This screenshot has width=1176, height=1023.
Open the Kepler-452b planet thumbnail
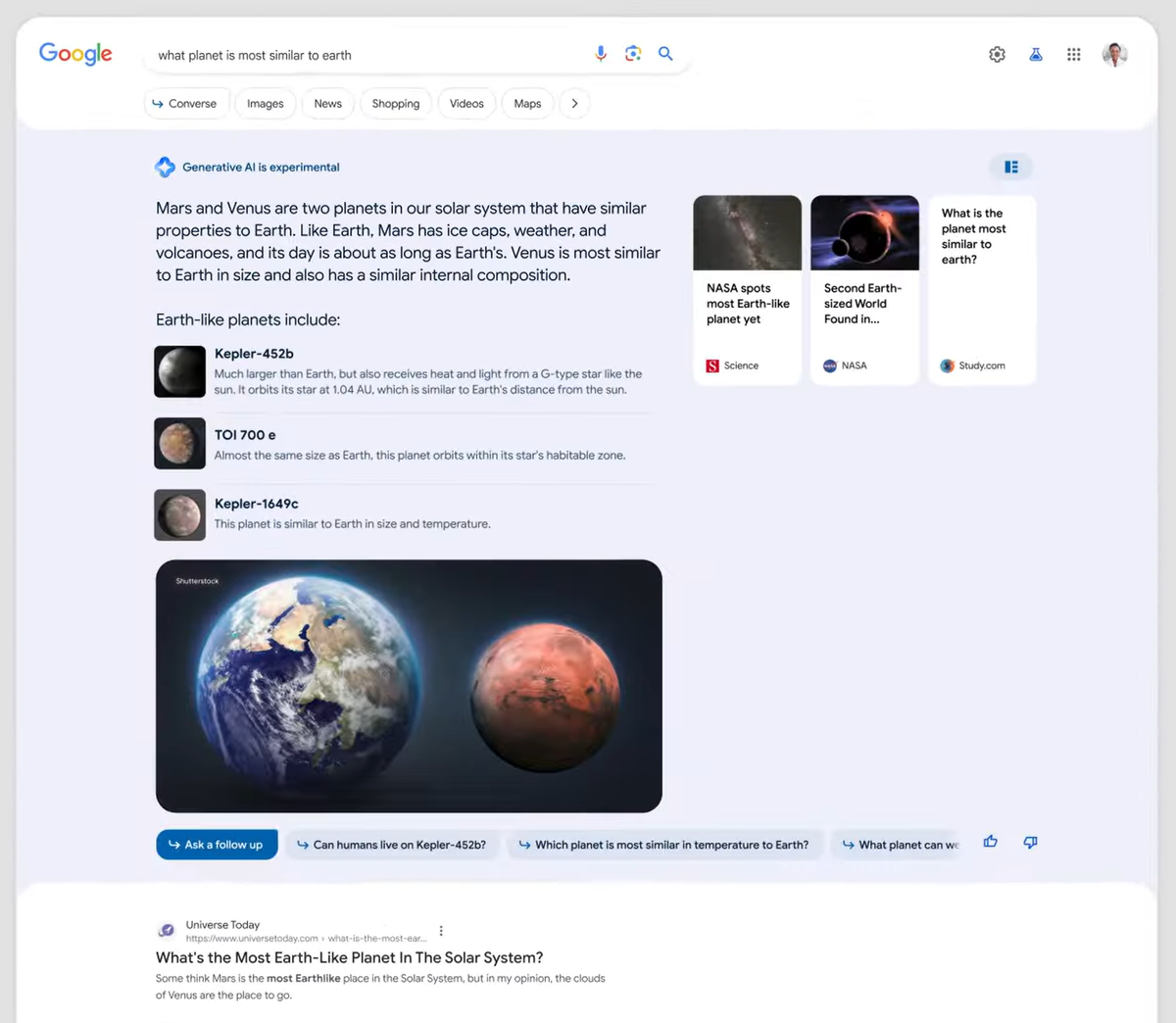pos(179,371)
